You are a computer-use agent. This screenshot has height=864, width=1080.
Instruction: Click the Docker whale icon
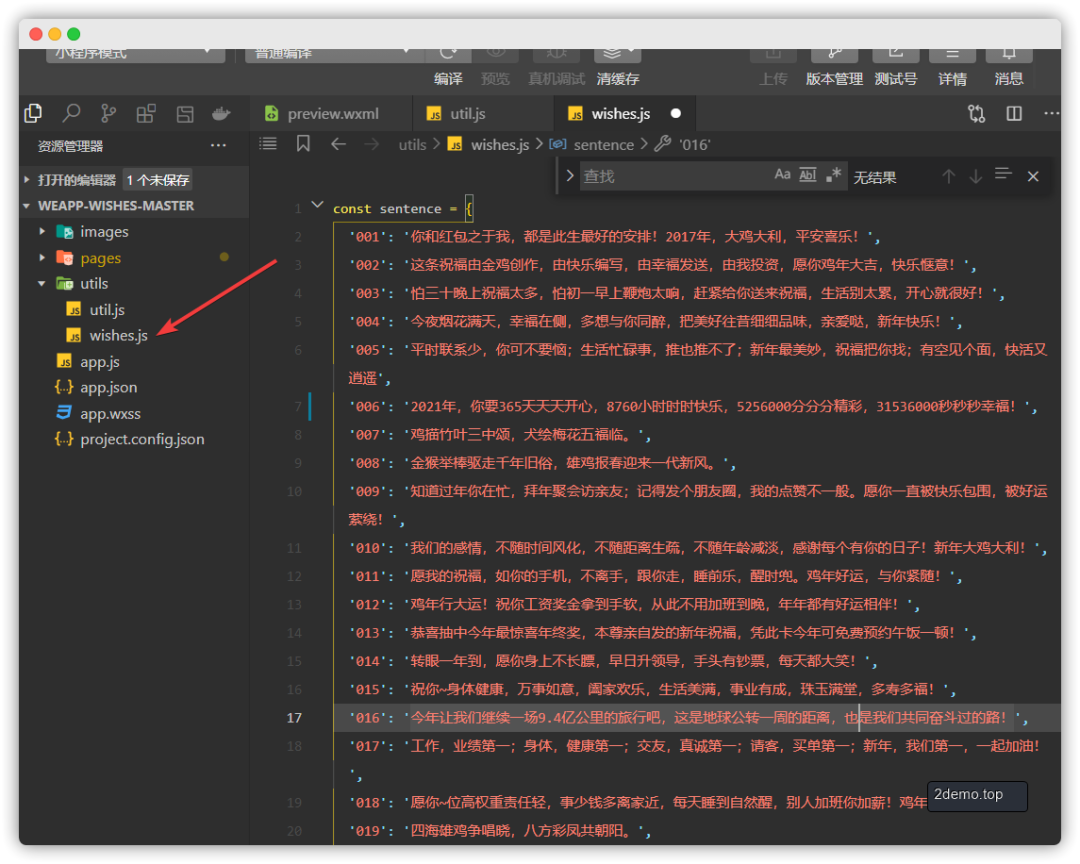click(221, 113)
